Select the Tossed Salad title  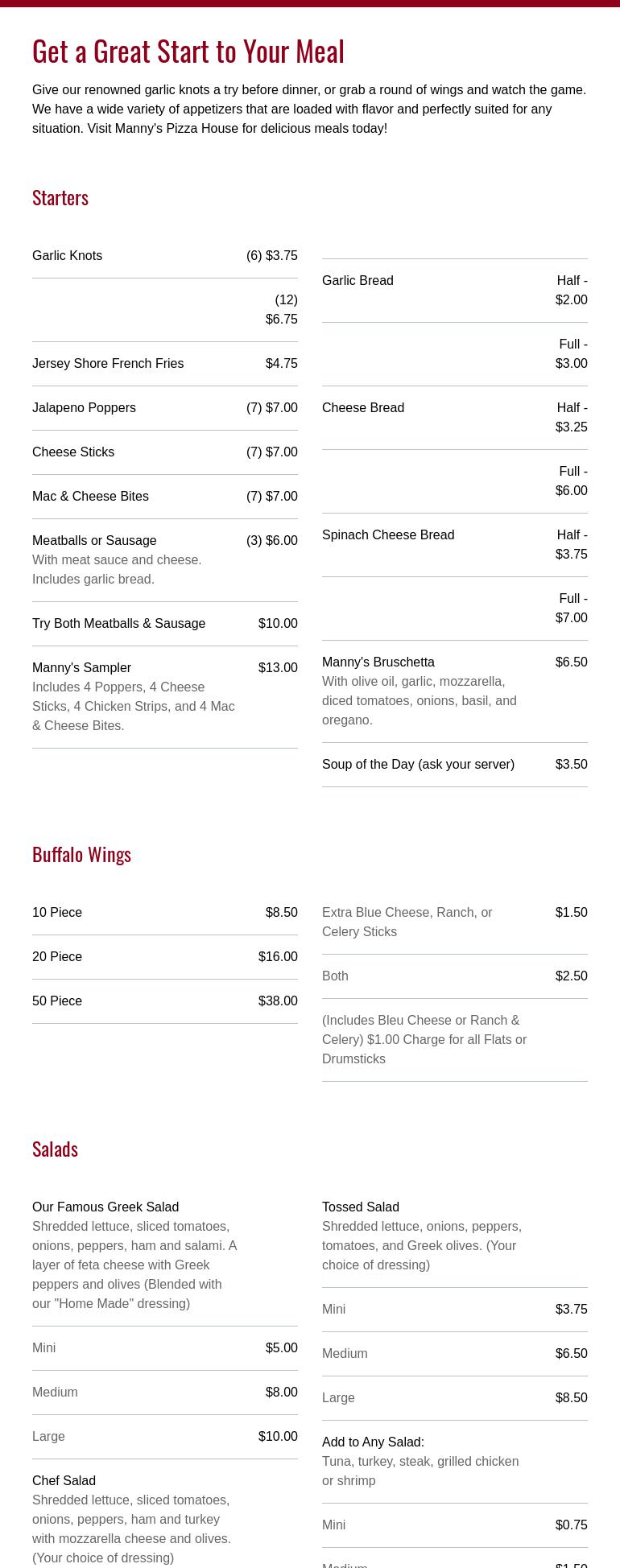[361, 1207]
